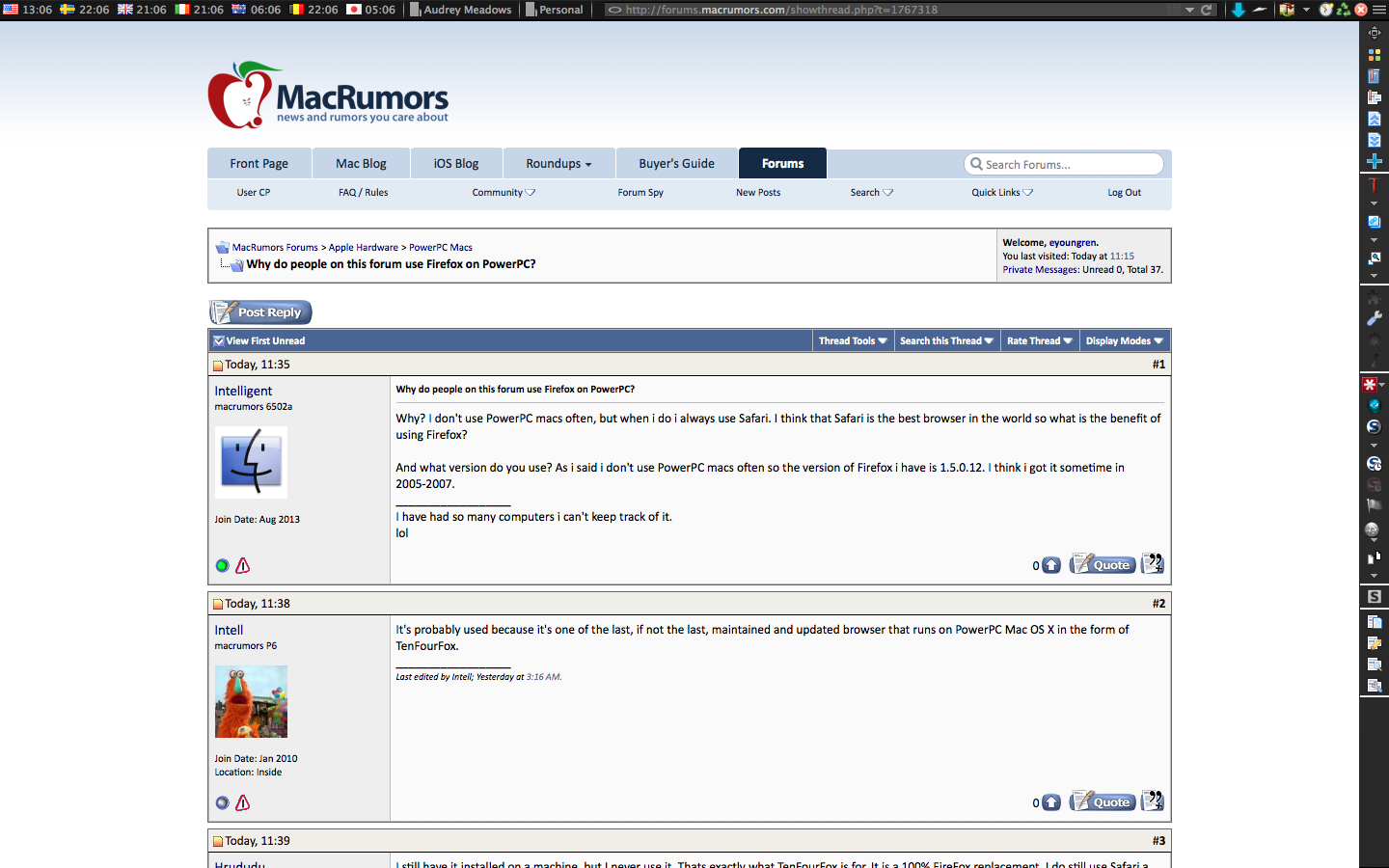Switch to the Front Page tab

click(259, 163)
